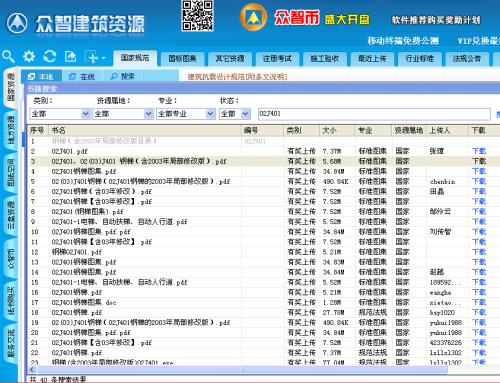Image resolution: width=500 pixels, height=383 pixels.
Task: Click horizontal scrollbar left arrow
Action: 32,369
